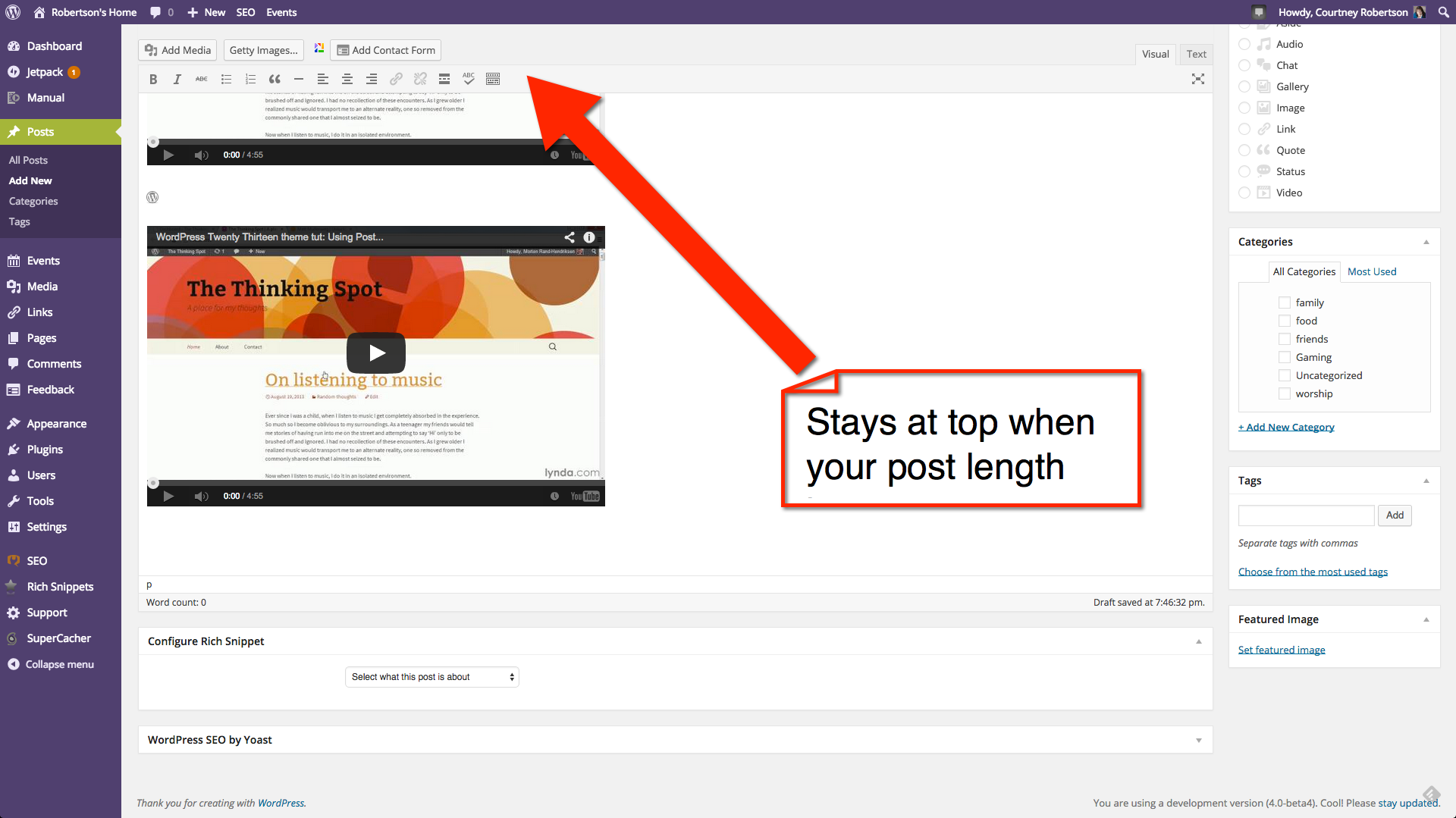Apply strikethrough formatting

coord(202,79)
